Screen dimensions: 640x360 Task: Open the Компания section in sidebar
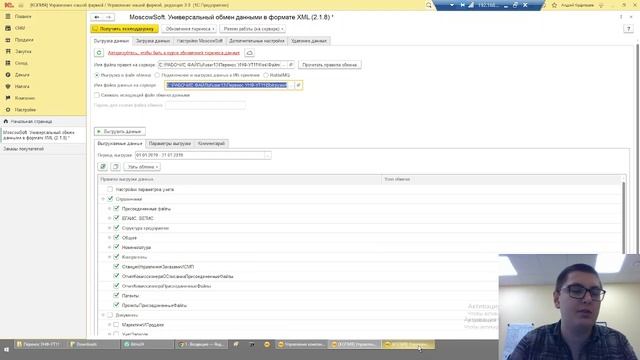pyautogui.click(x=25, y=98)
